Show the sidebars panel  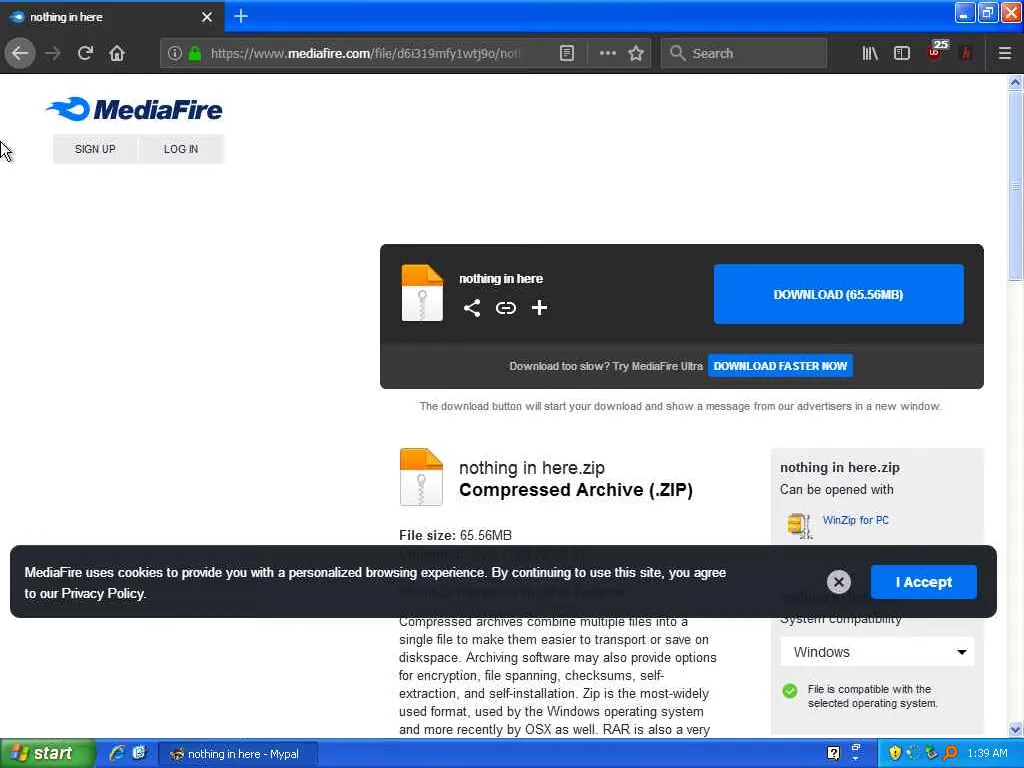pyautogui.click(x=902, y=53)
